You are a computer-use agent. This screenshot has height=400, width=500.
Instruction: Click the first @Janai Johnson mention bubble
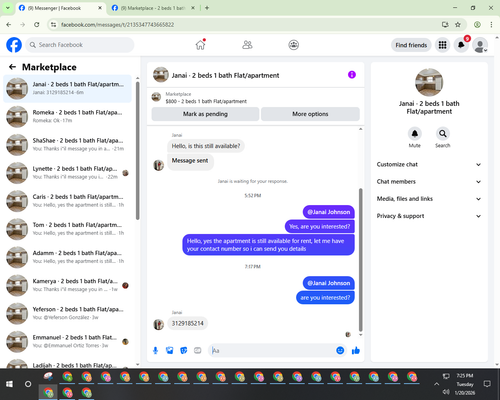tap(329, 212)
